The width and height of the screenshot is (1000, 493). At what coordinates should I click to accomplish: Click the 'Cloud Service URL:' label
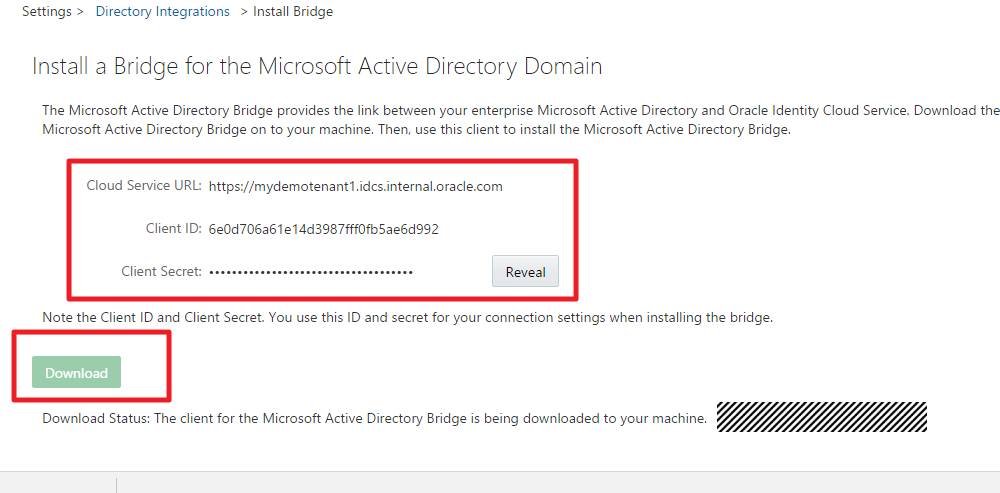point(144,186)
